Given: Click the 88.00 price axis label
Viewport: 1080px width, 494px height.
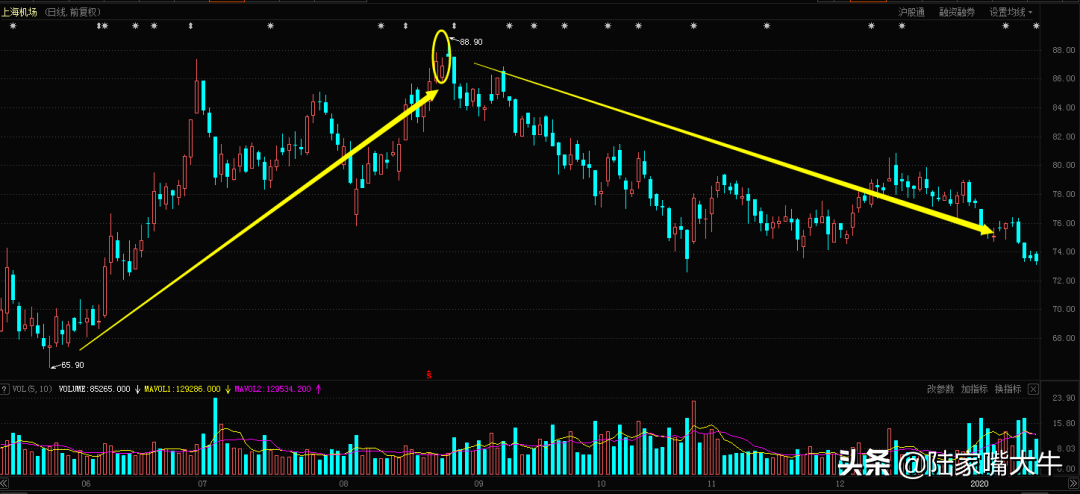Looking at the screenshot, I should (1062, 50).
